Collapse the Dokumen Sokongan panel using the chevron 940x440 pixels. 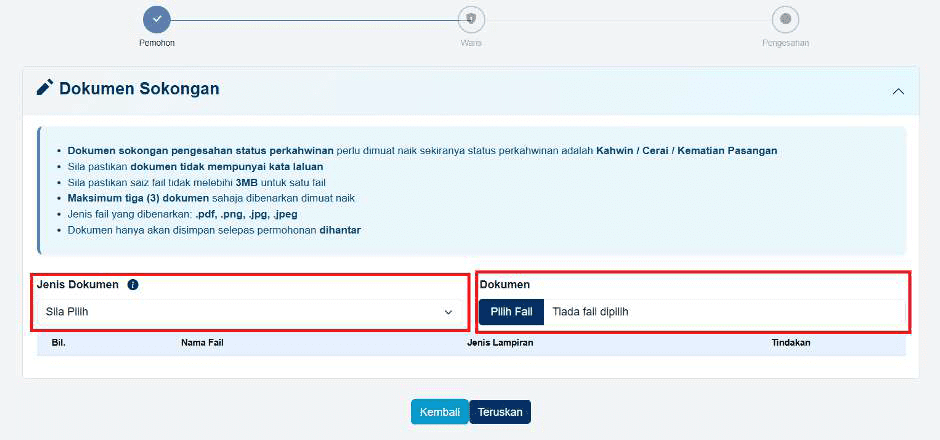tap(897, 90)
